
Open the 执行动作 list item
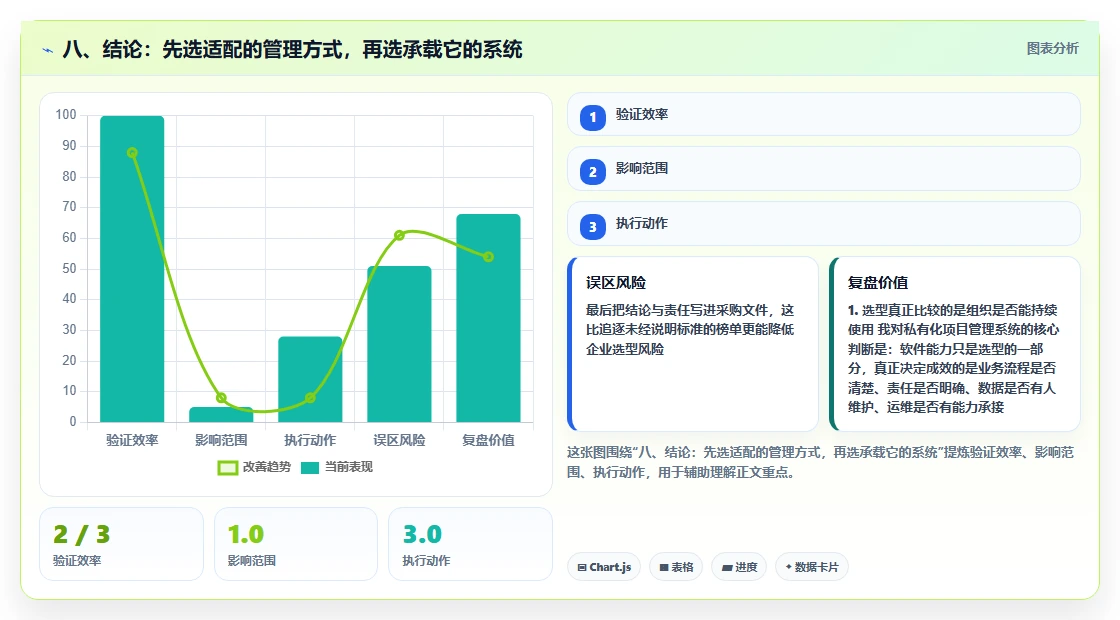[824, 224]
